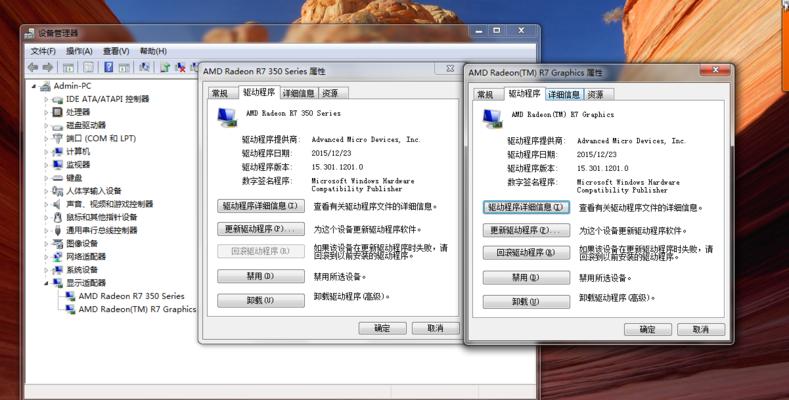Expand the 系统设备 node
The image size is (789, 400).
click(46, 270)
